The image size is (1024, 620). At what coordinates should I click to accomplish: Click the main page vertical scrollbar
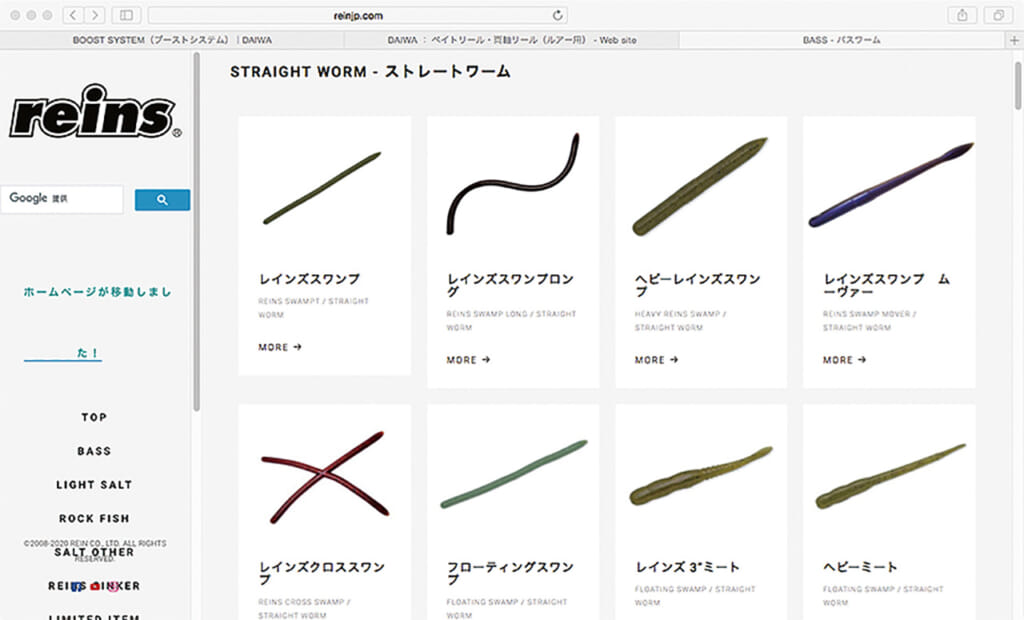tap(1017, 86)
